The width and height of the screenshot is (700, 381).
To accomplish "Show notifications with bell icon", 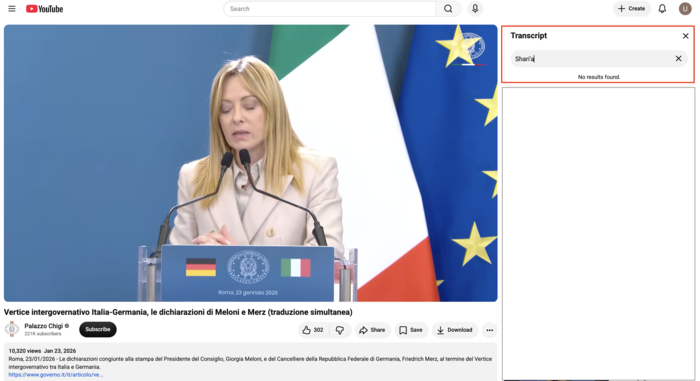I will point(662,8).
